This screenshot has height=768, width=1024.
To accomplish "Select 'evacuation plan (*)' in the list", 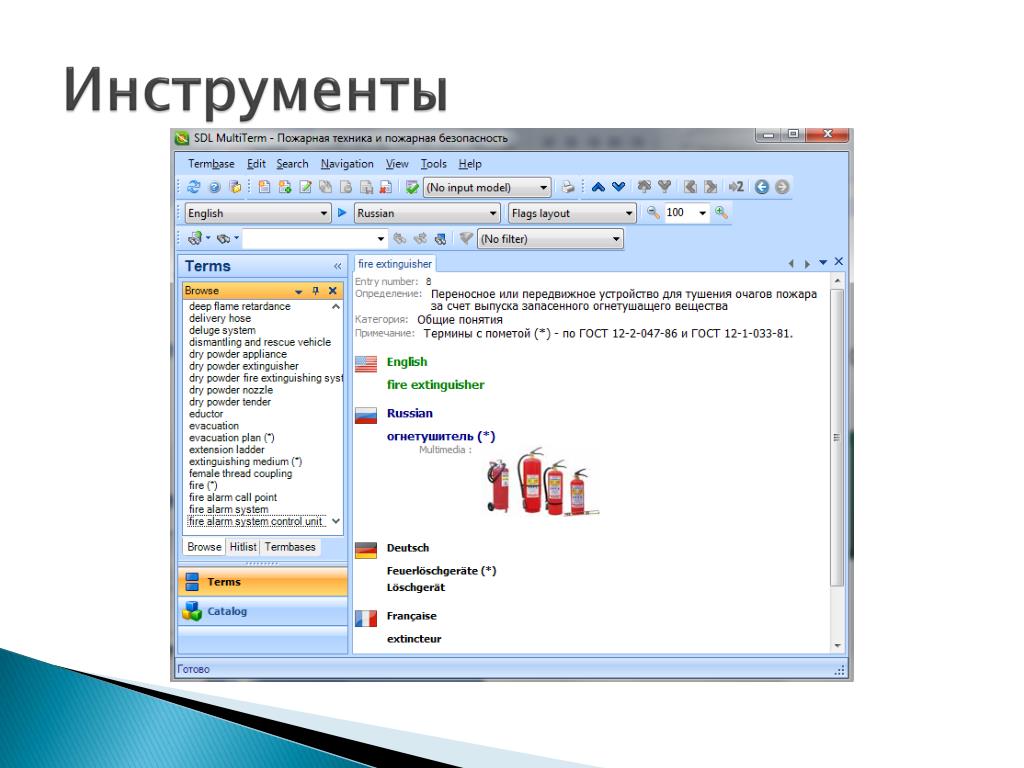I will point(231,438).
